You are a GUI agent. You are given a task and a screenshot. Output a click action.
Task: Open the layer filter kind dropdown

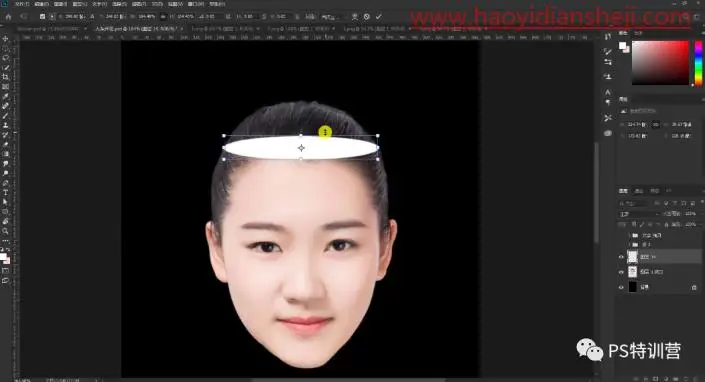[x=634, y=204]
